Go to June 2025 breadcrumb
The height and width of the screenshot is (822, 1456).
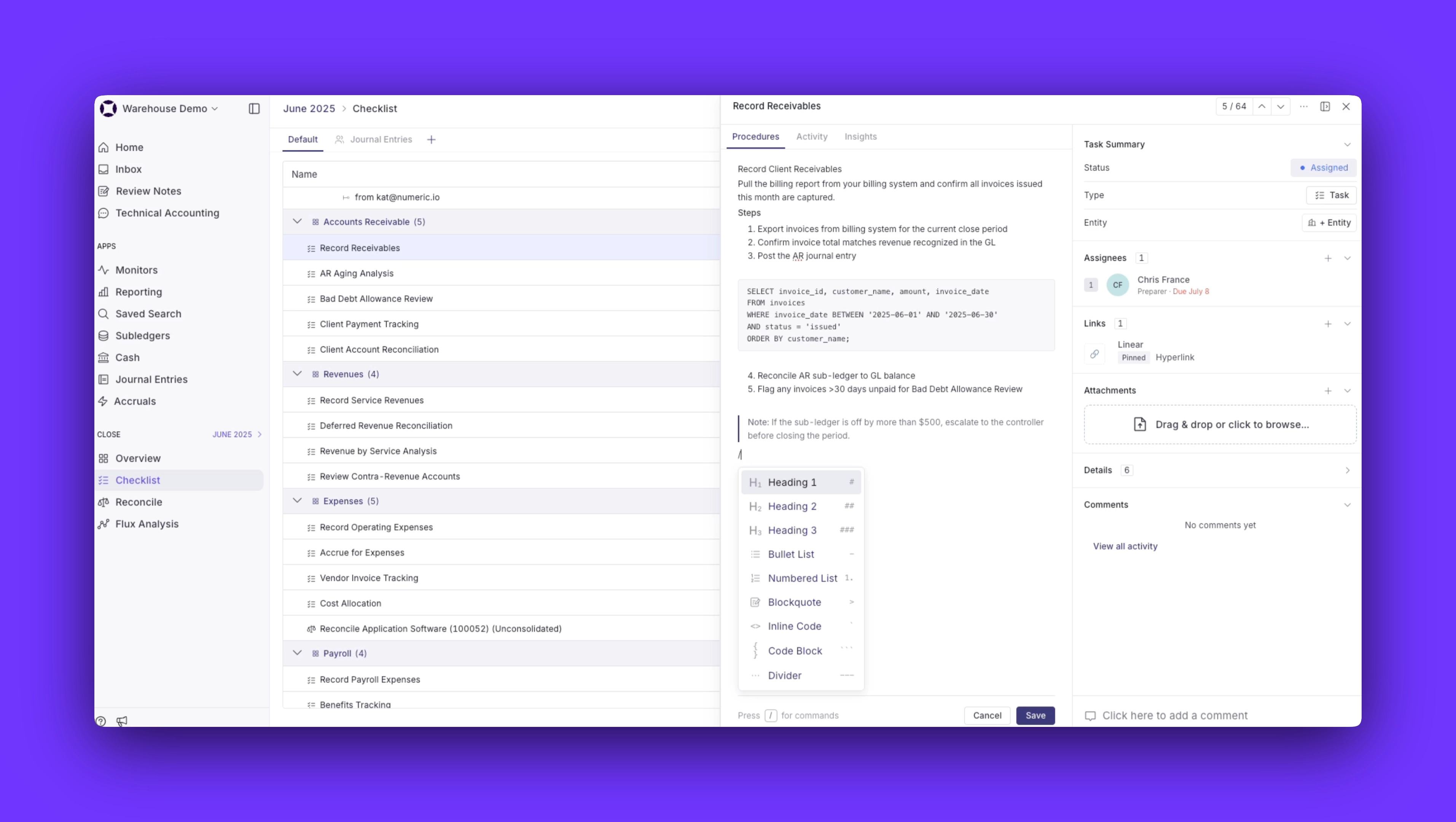(x=309, y=108)
